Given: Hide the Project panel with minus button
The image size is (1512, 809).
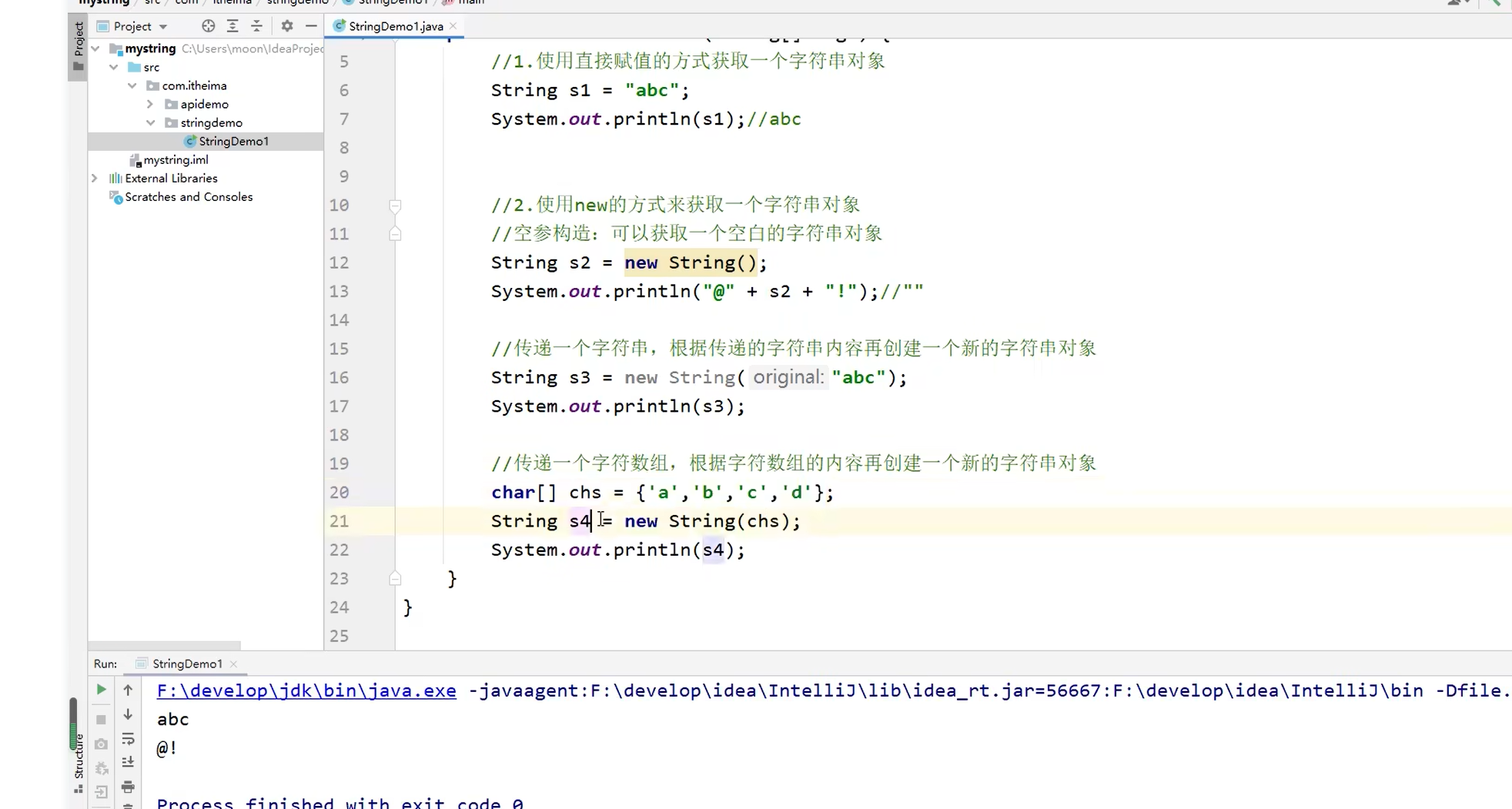Looking at the screenshot, I should [x=311, y=25].
